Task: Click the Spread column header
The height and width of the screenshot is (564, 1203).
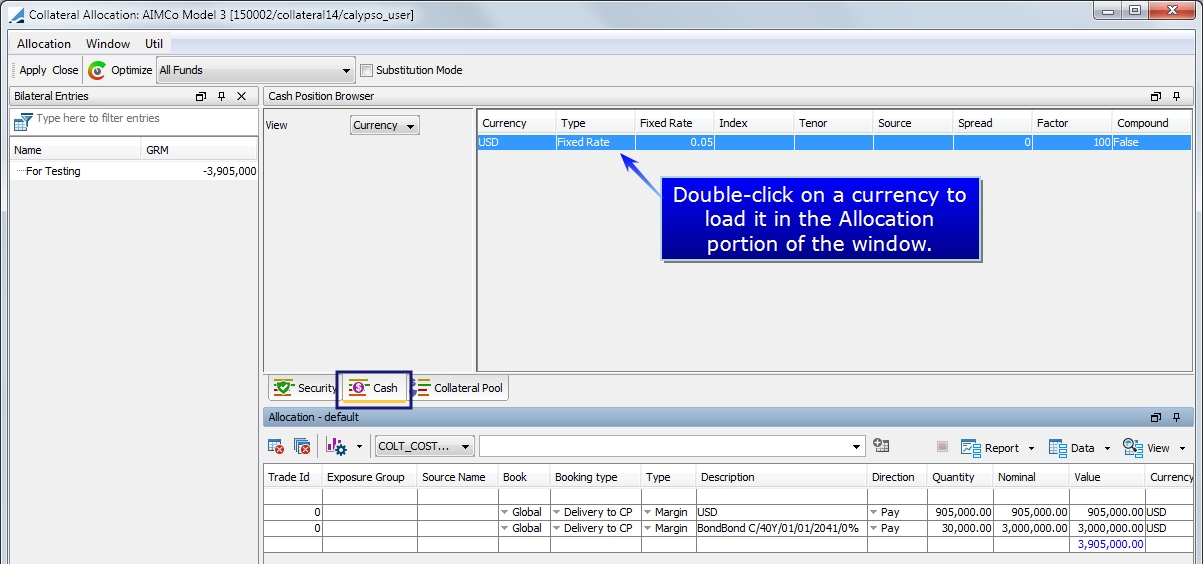Action: pos(993,123)
